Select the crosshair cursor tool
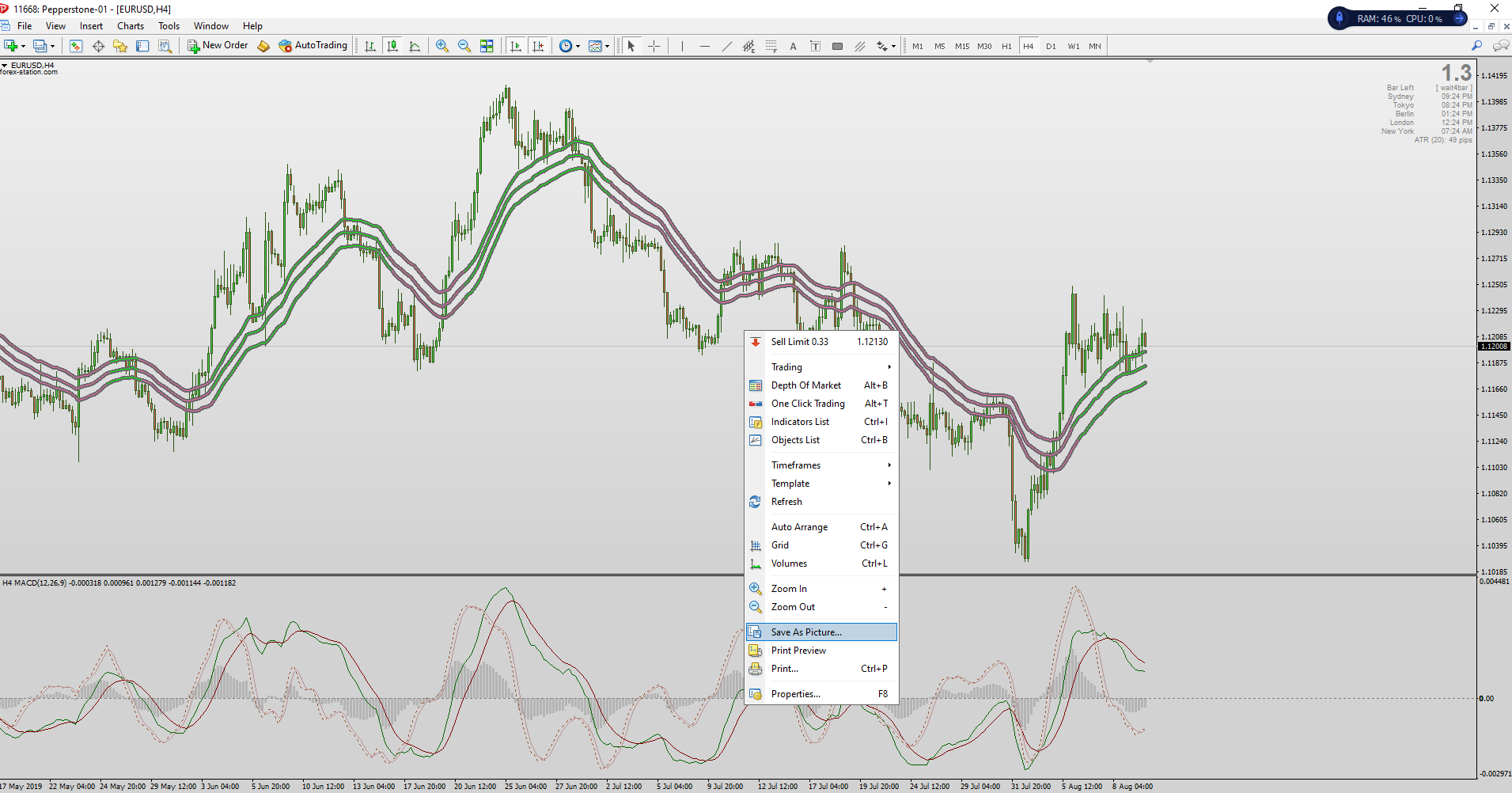 point(654,46)
